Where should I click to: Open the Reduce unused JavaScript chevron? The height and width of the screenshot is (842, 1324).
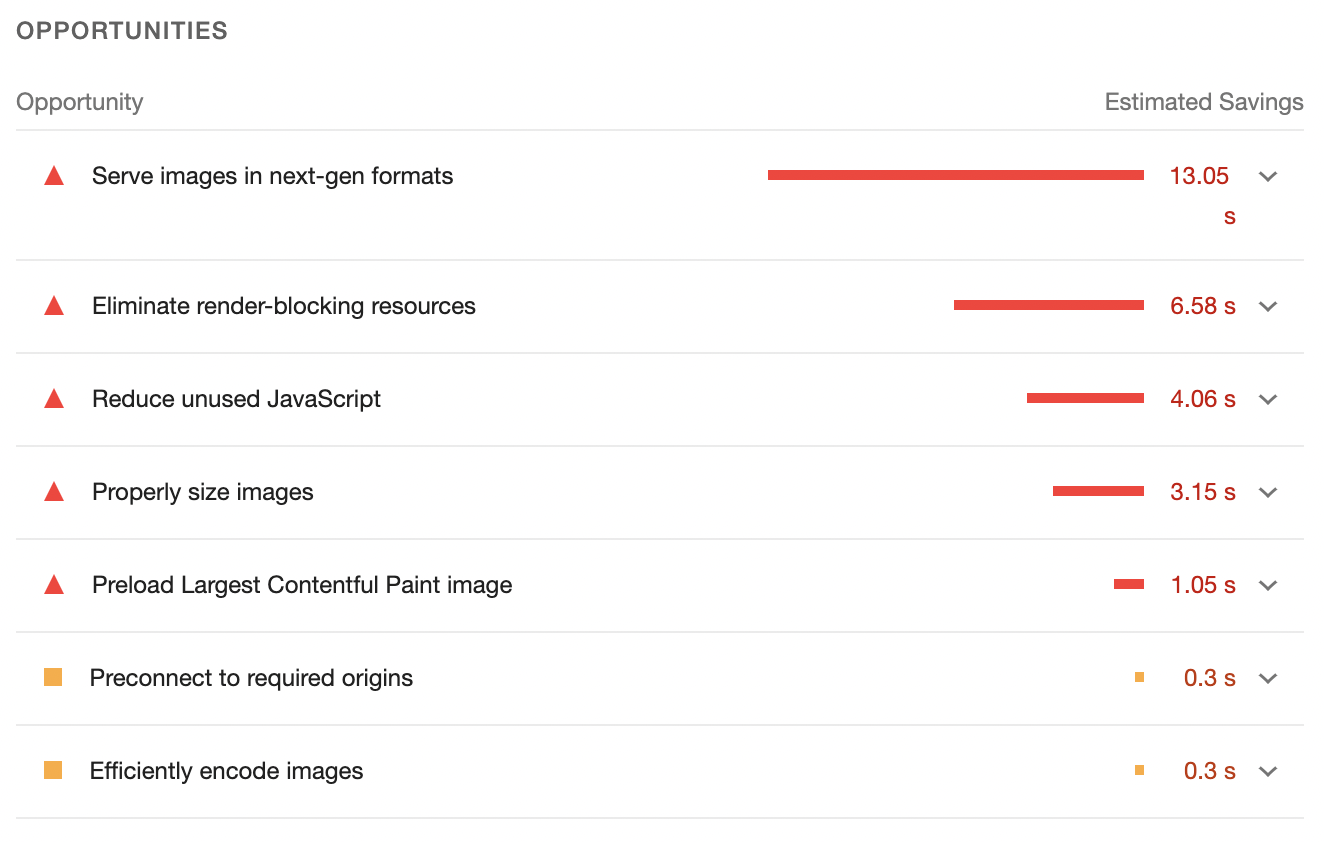(x=1268, y=400)
